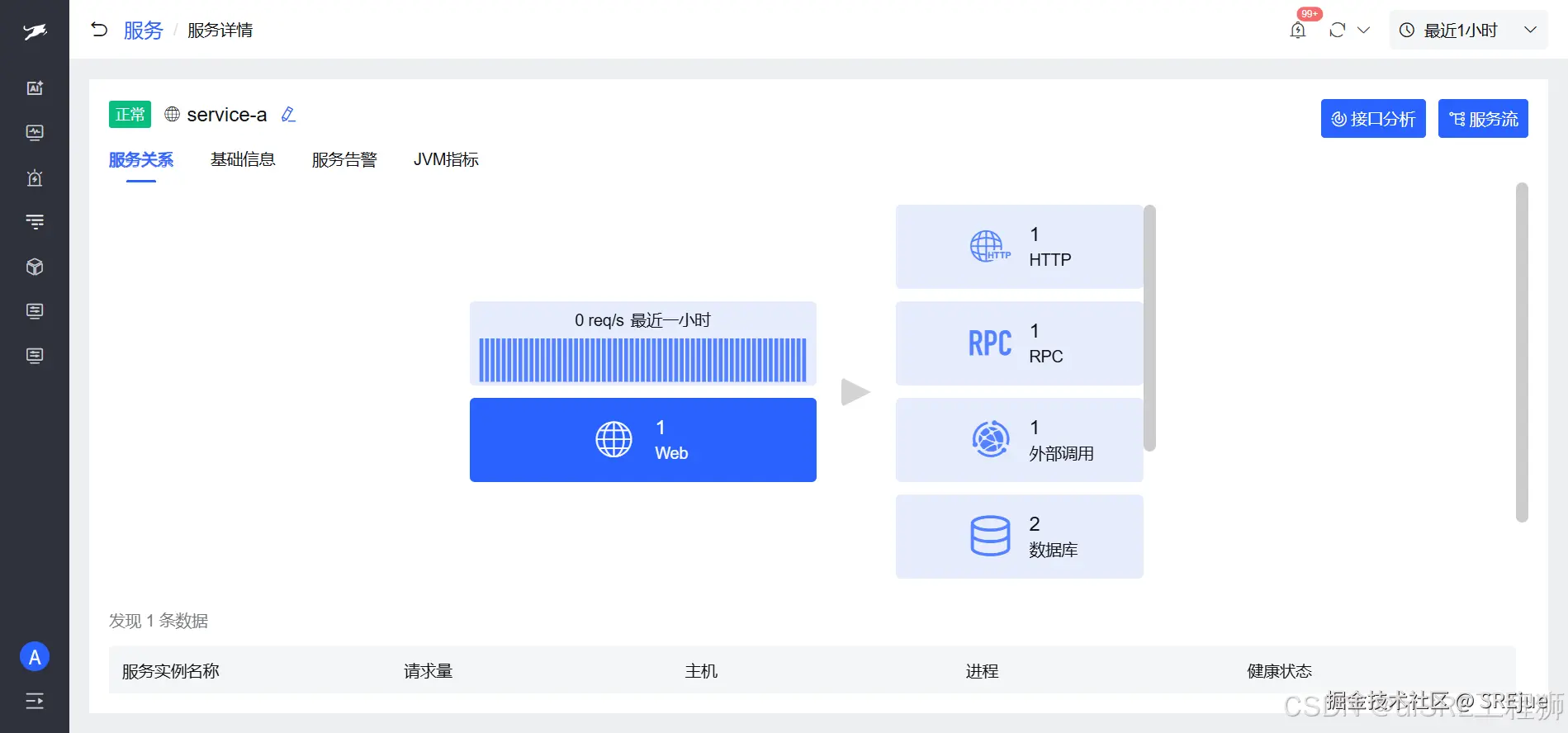This screenshot has width=1568, height=733.
Task: Click the 服务详情 breadcrumb text
Action: pos(220,31)
